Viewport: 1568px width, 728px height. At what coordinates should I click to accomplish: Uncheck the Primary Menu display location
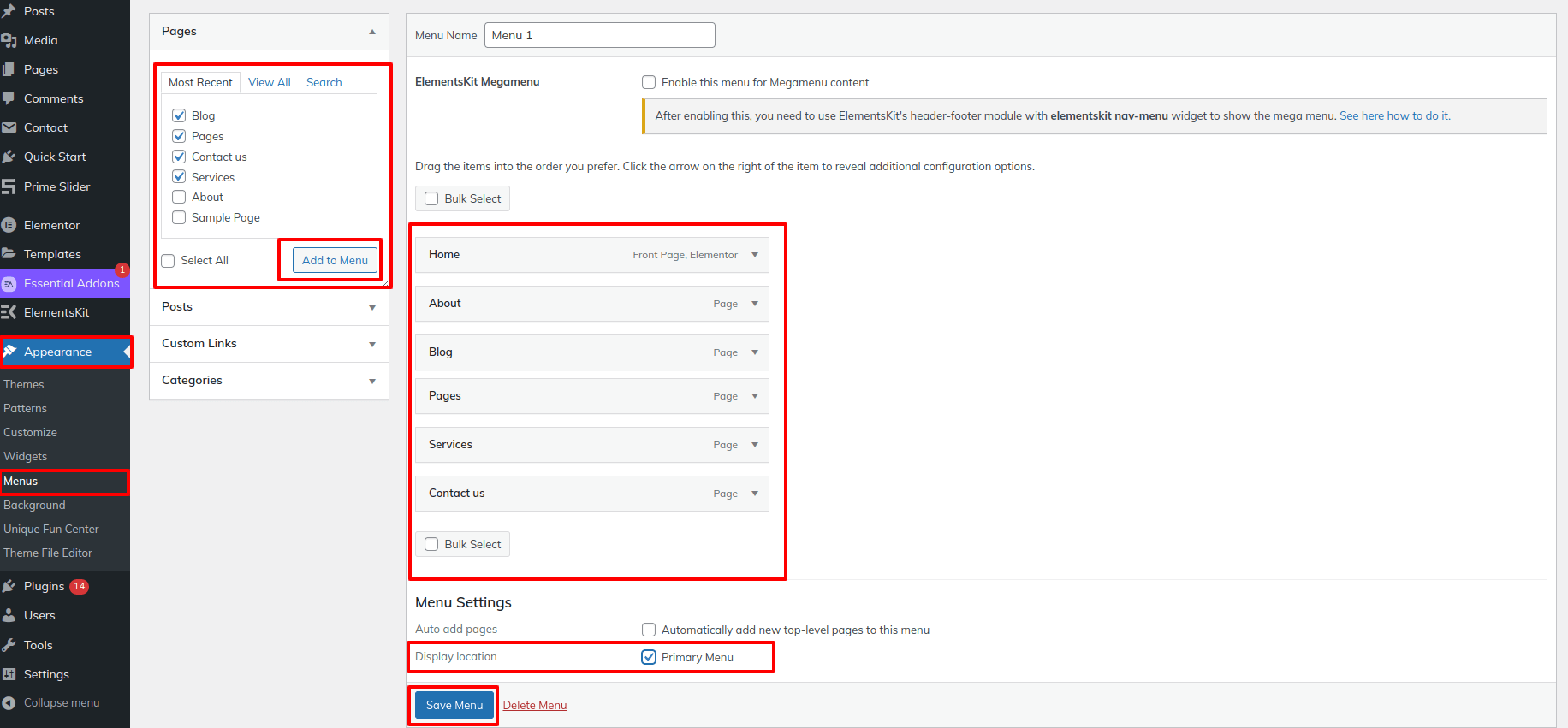click(649, 657)
